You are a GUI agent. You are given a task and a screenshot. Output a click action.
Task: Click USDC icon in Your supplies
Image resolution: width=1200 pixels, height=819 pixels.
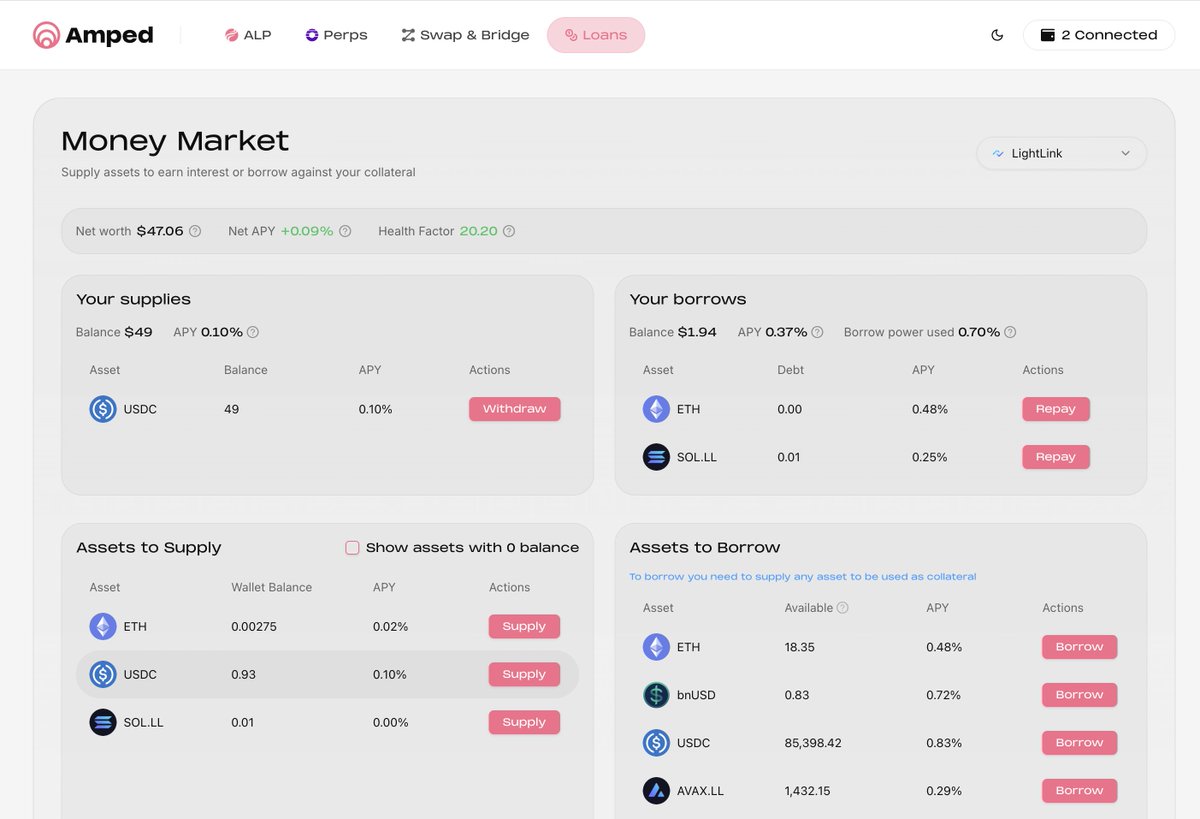(103, 409)
